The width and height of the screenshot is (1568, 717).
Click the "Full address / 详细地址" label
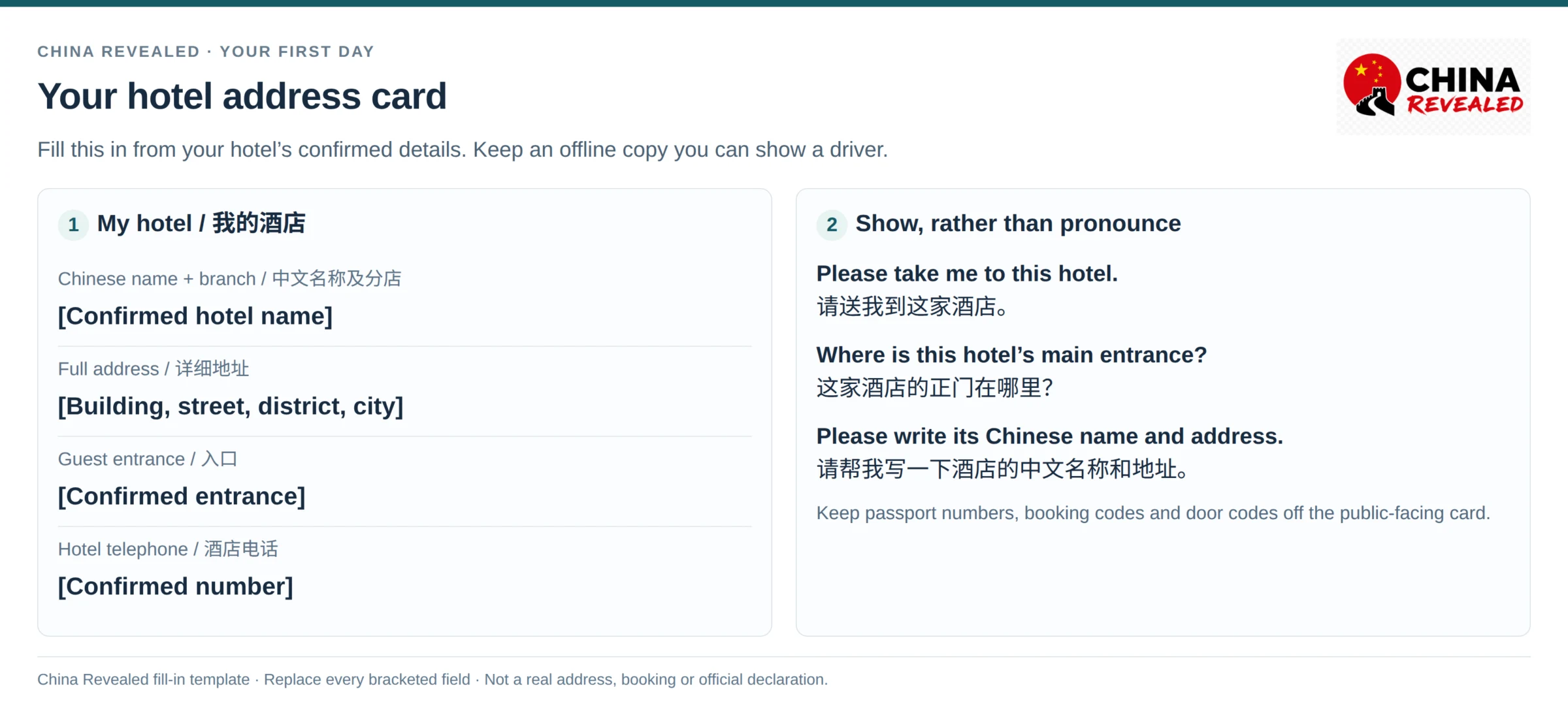tap(154, 369)
